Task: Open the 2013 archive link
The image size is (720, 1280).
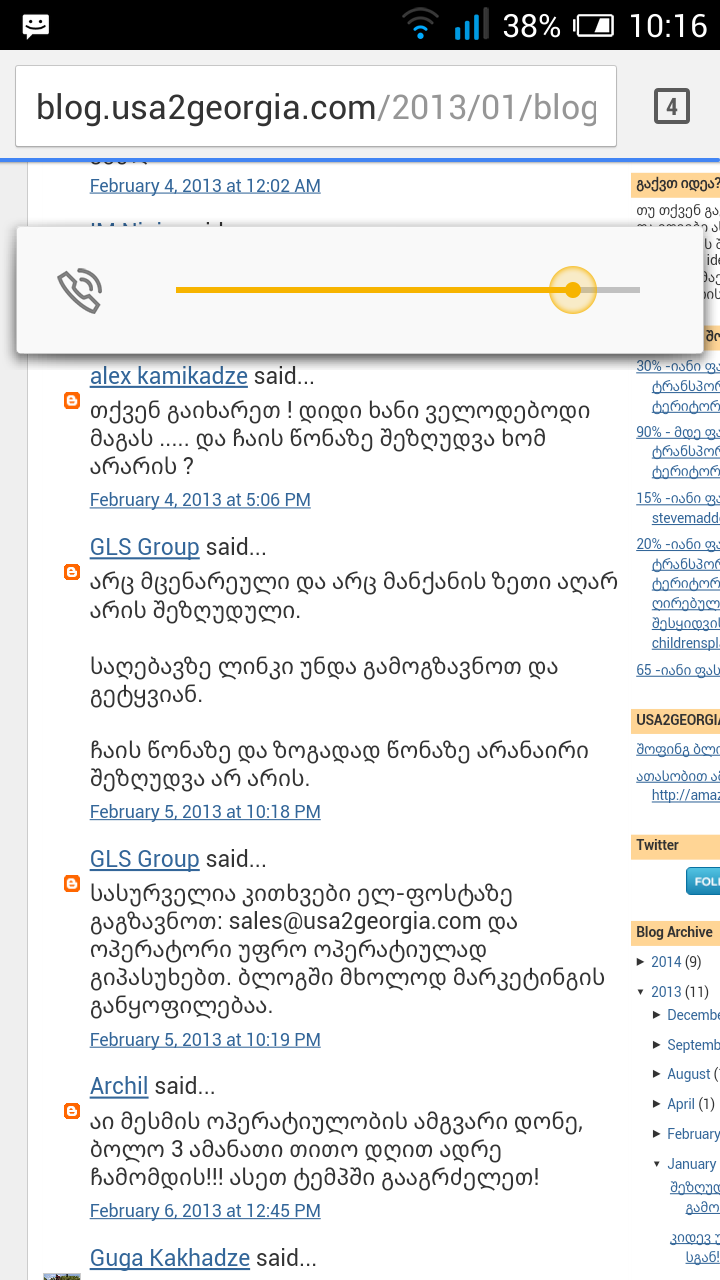Action: tap(666, 992)
